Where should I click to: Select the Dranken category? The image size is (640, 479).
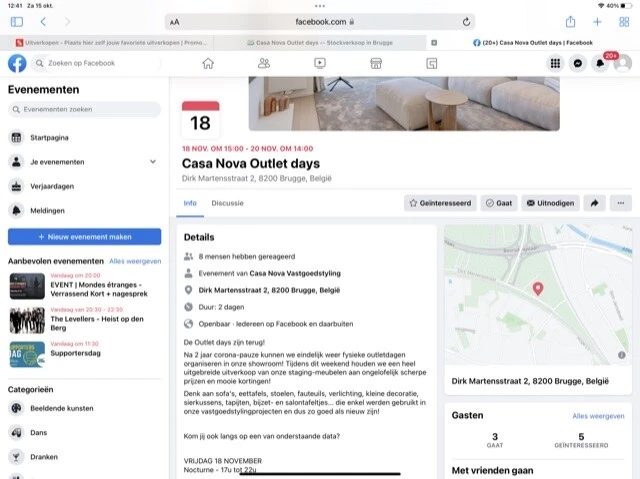(x=84, y=457)
